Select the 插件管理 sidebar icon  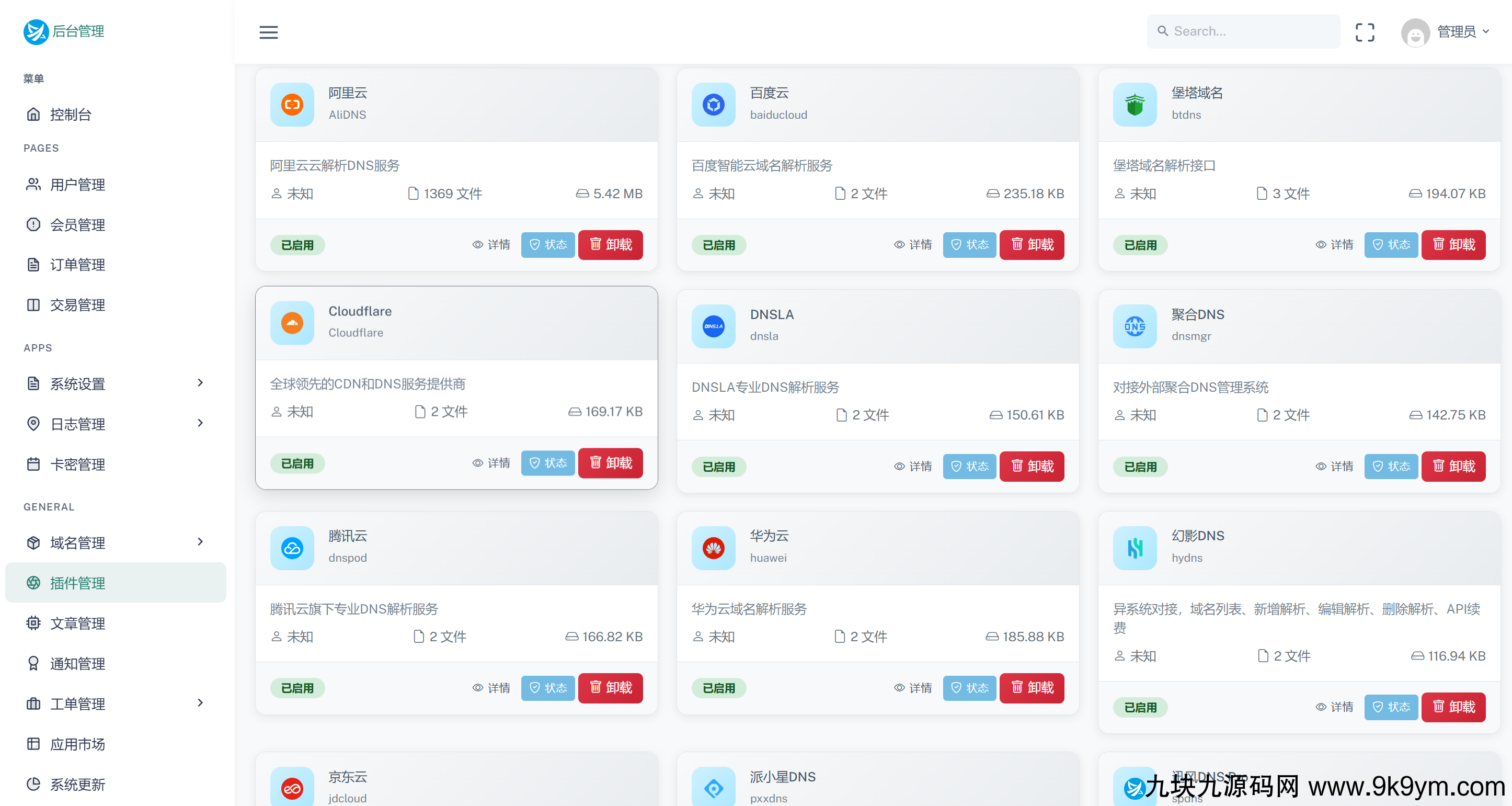point(33,582)
